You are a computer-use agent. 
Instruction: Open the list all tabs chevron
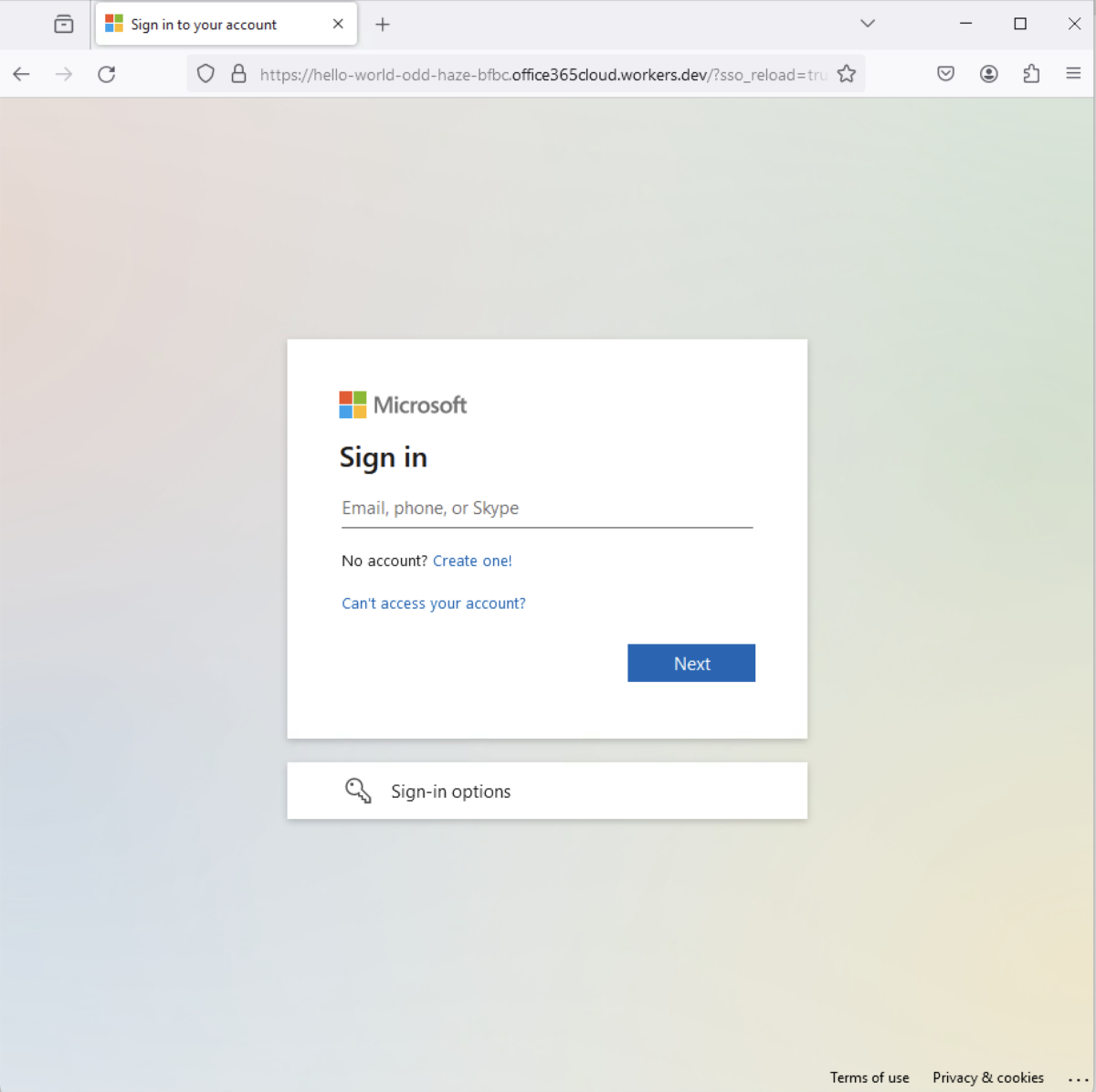click(x=868, y=24)
